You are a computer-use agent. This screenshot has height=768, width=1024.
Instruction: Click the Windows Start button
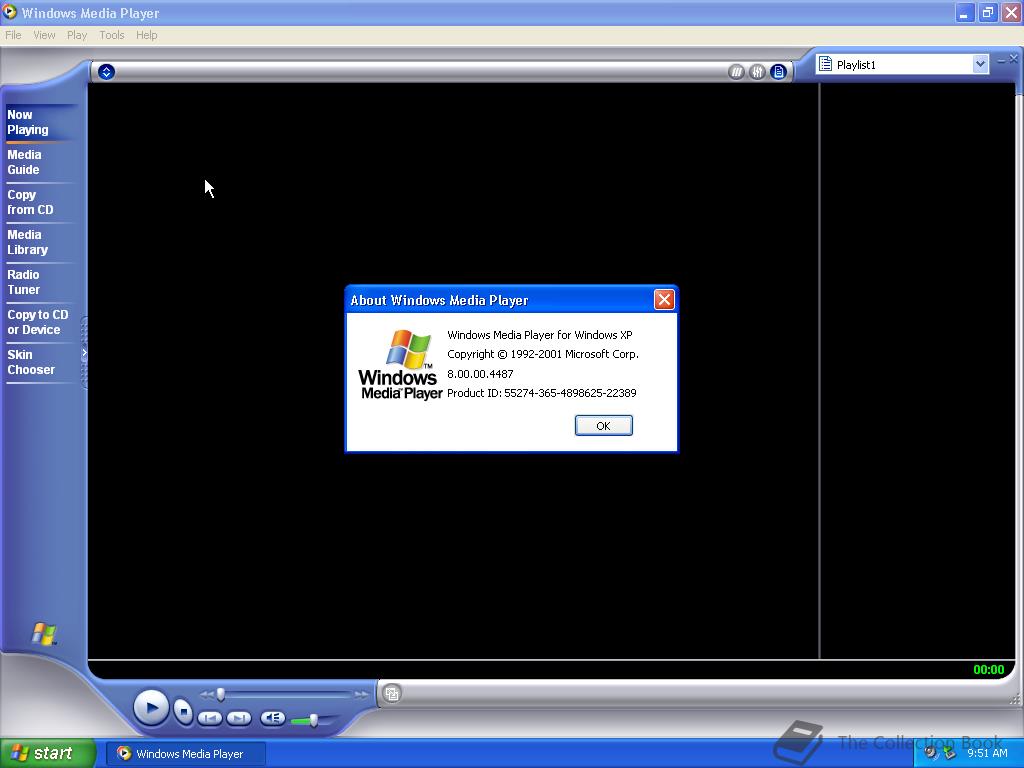[48, 753]
